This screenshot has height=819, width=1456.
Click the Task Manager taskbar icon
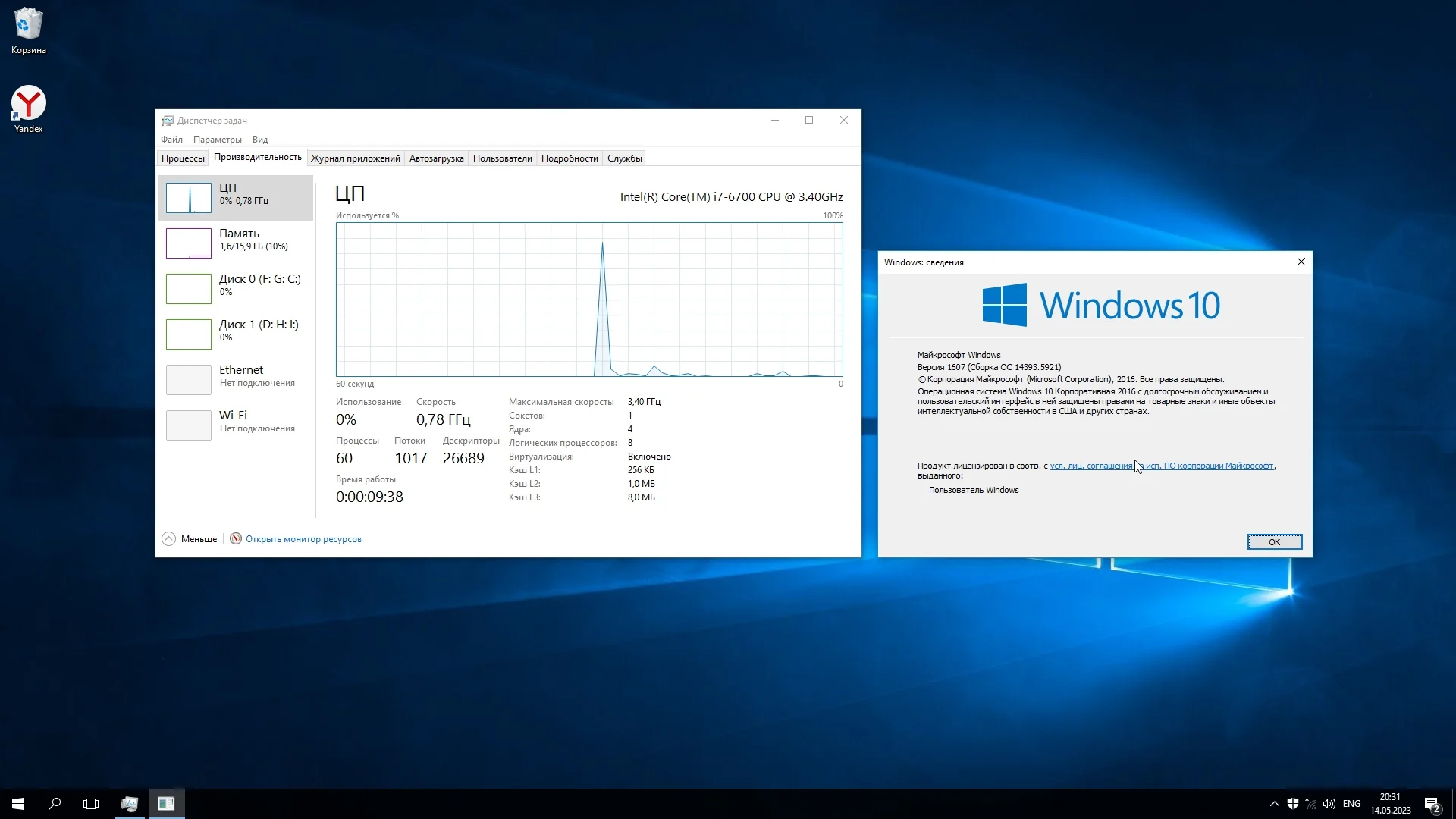(x=130, y=804)
